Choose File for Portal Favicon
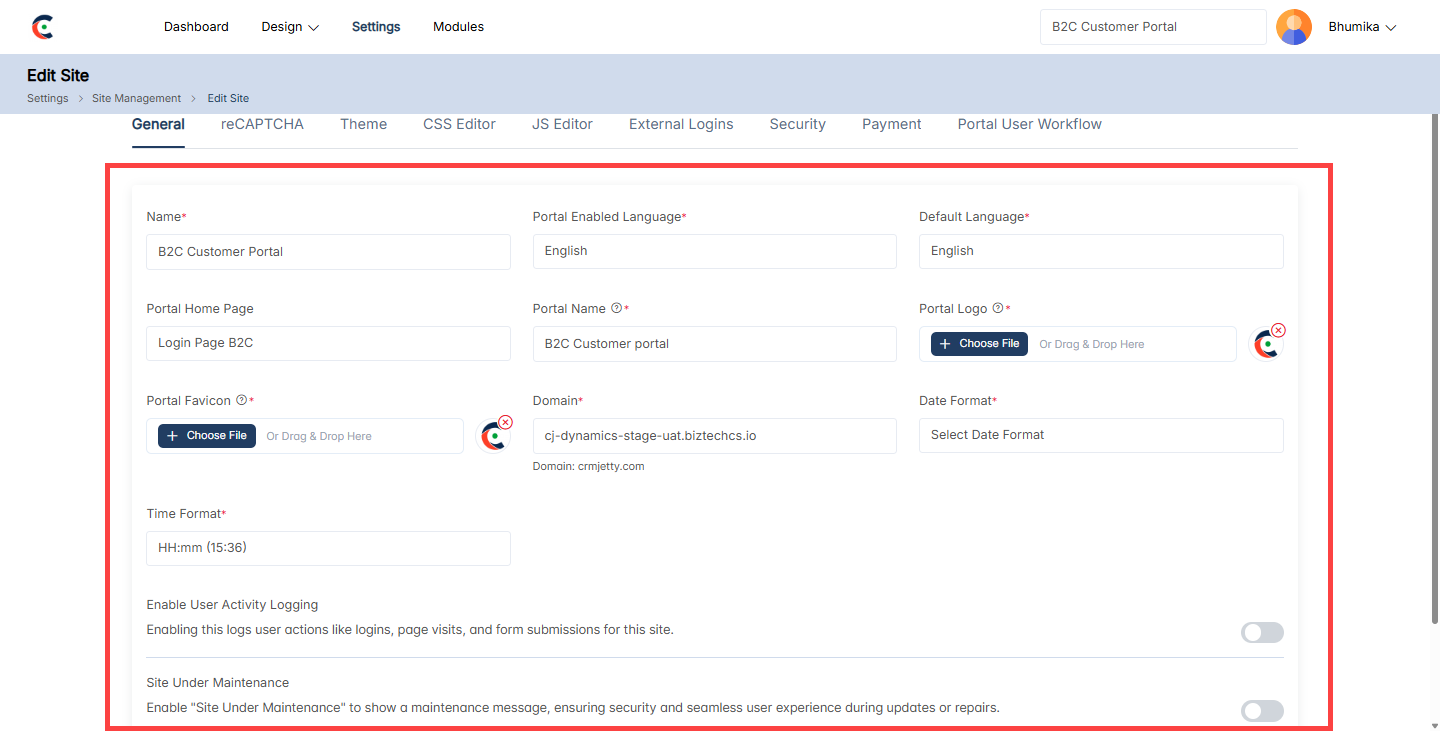Image resolution: width=1440 pixels, height=731 pixels. tap(207, 436)
